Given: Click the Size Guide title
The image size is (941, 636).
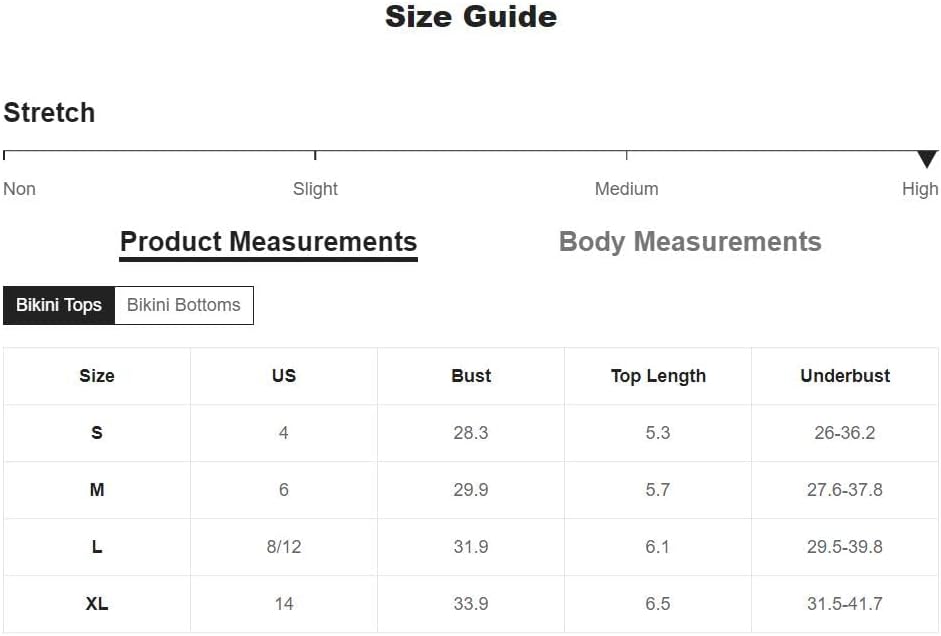Looking at the screenshot, I should (471, 17).
